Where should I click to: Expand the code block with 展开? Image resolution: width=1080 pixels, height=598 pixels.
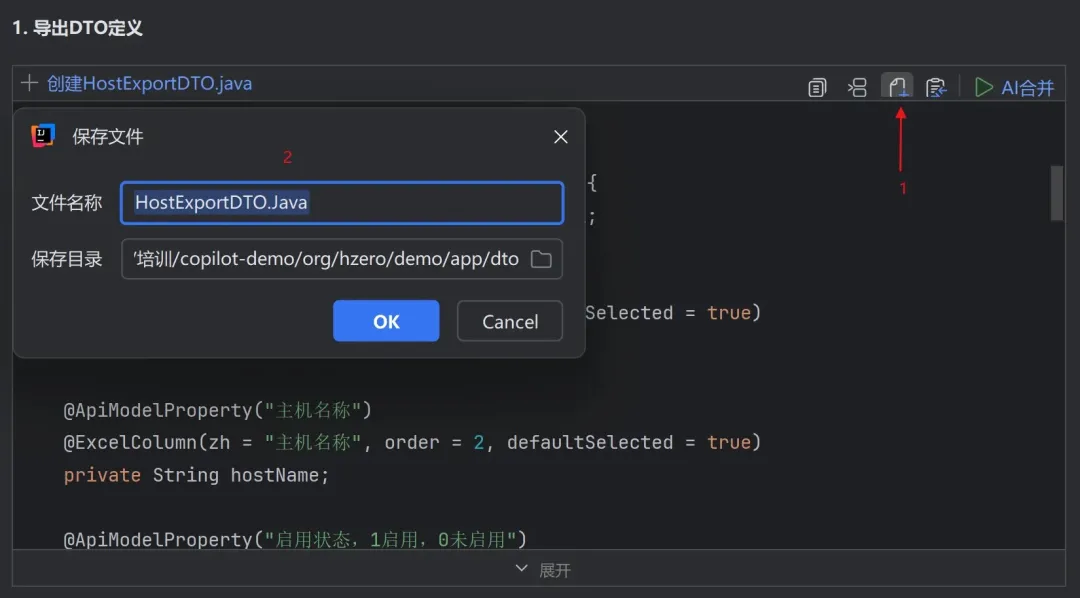click(543, 570)
